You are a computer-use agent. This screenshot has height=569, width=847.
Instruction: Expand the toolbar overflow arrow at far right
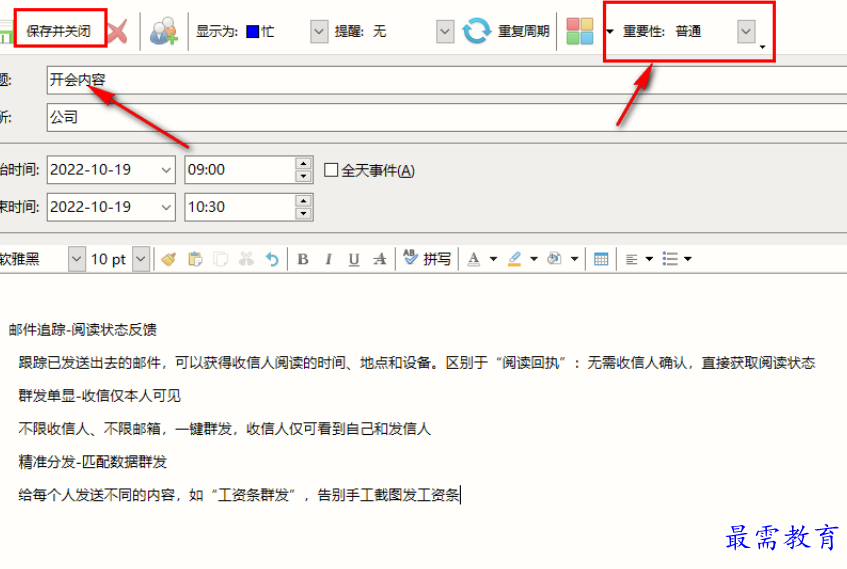[x=762, y=47]
